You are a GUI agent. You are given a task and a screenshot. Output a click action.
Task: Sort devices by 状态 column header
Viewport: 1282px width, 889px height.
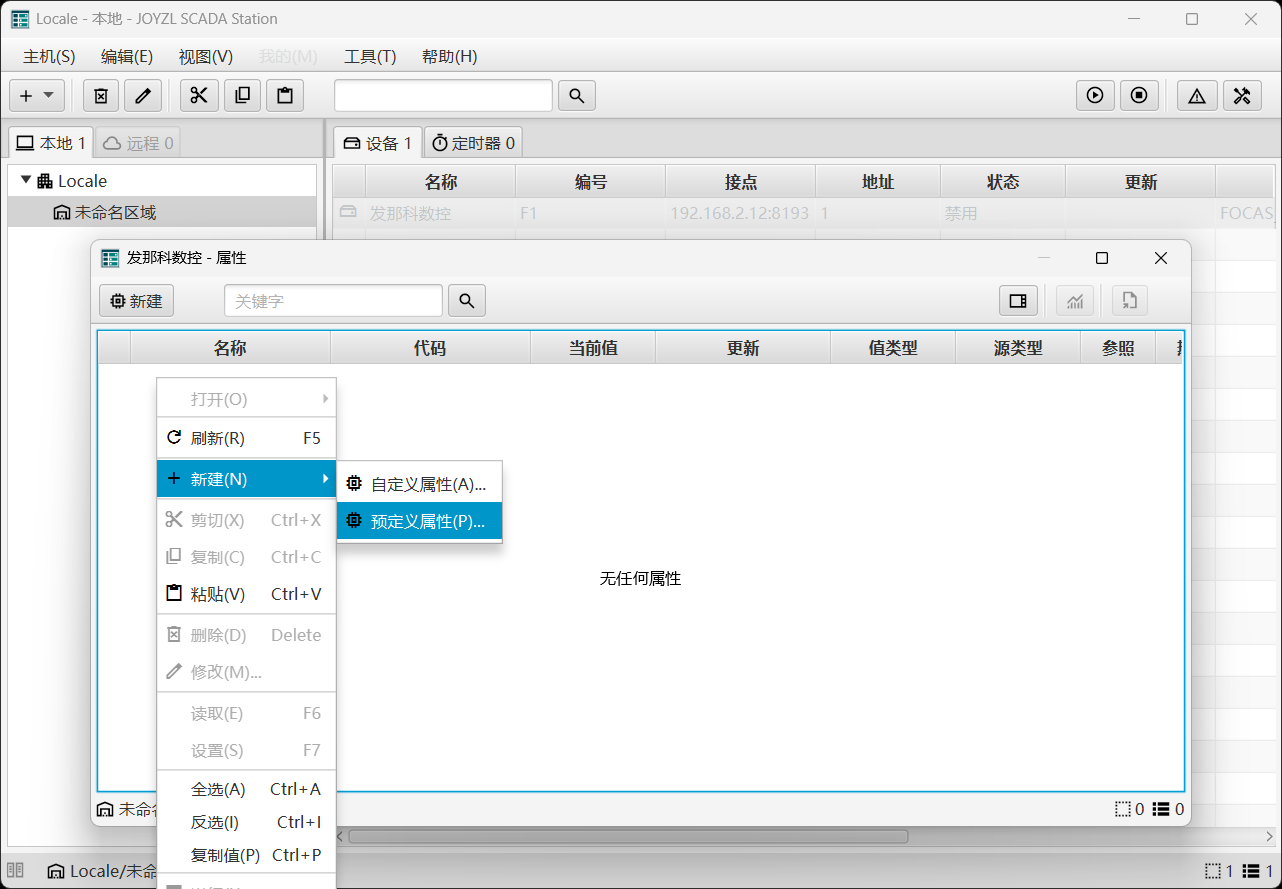1003,182
